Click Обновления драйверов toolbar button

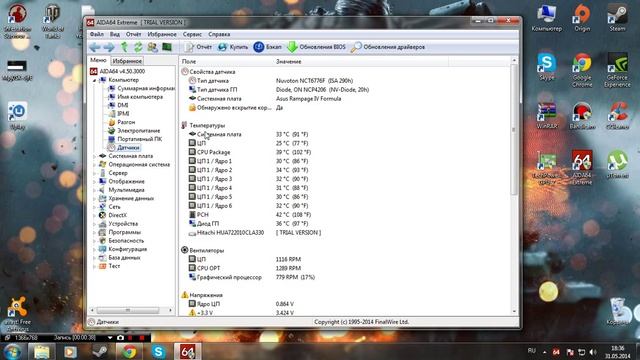388,47
